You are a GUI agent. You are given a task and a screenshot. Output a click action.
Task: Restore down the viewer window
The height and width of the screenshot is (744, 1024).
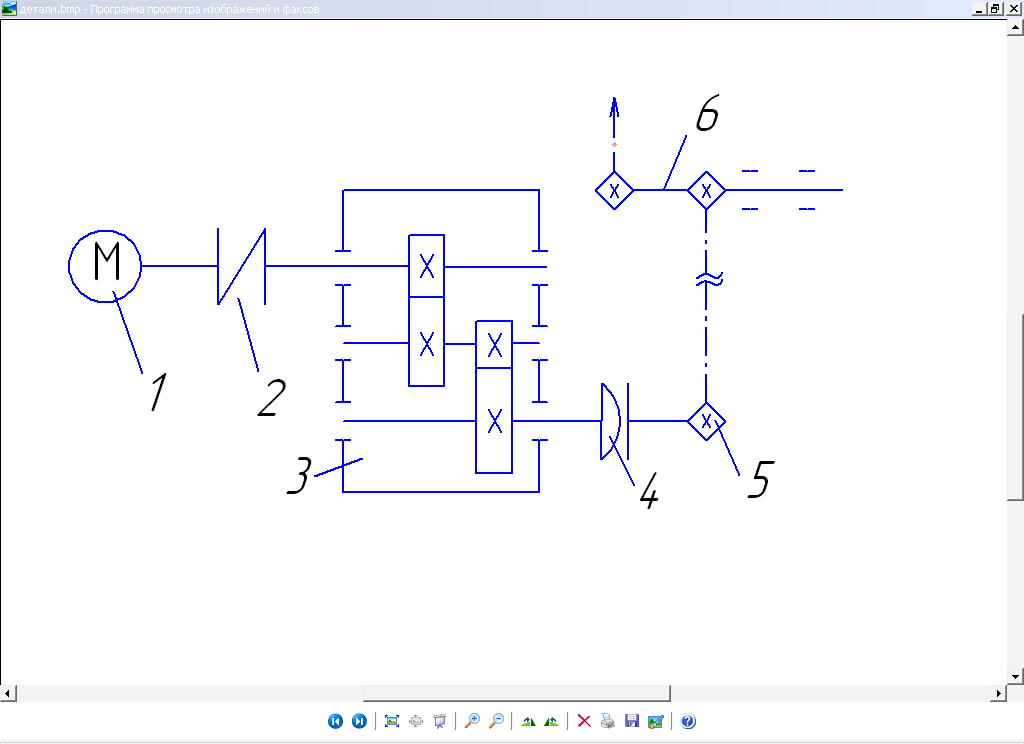coord(995,8)
